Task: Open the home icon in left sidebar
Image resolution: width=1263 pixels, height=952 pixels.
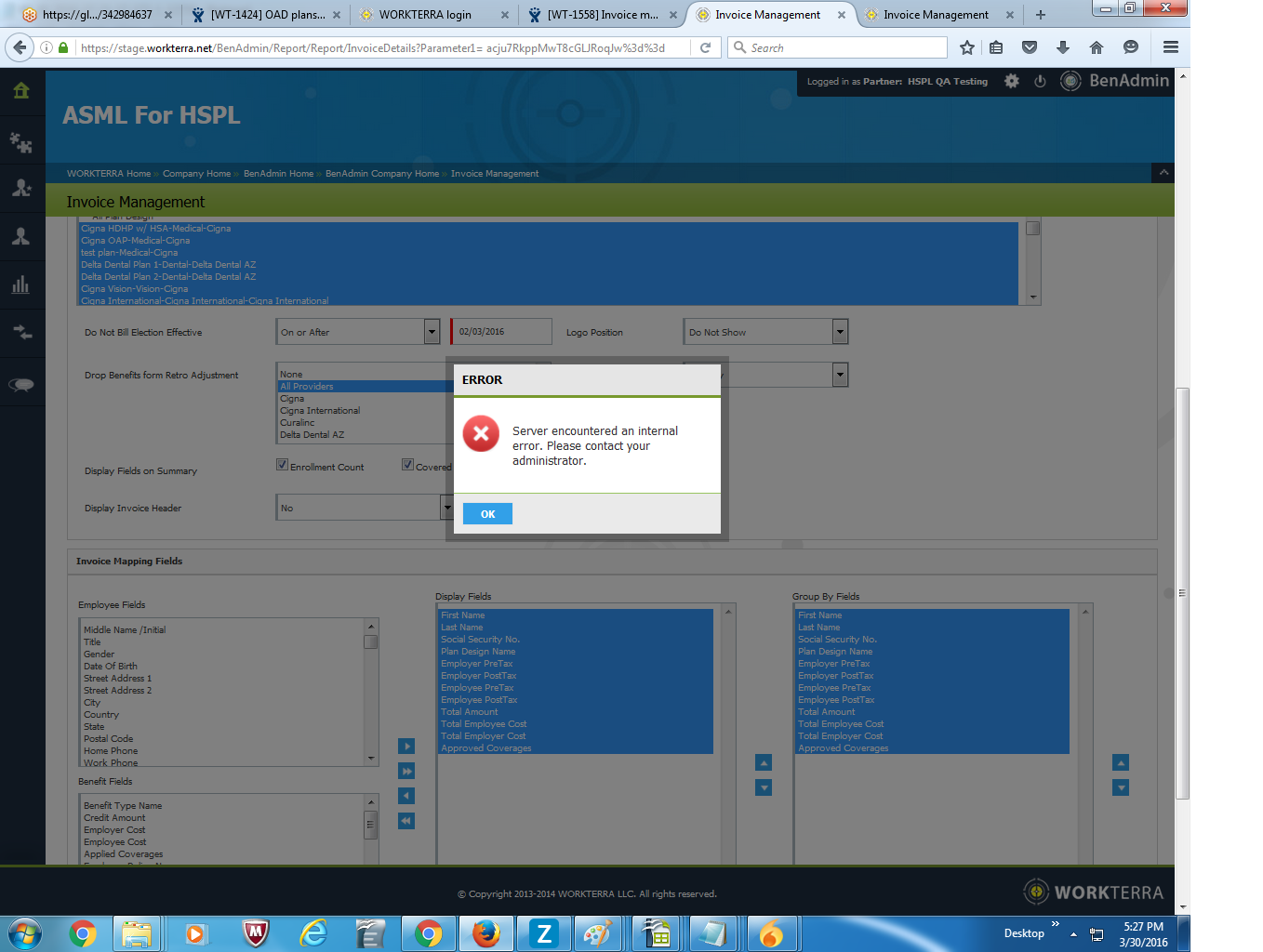Action: (x=21, y=90)
